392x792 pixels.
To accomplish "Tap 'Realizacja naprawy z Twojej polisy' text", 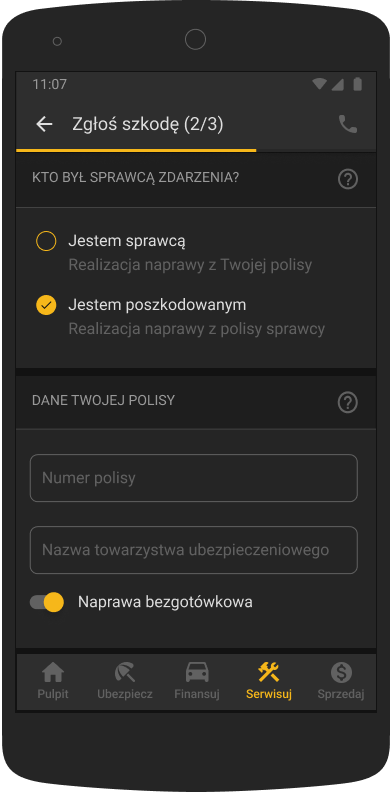I will pyautogui.click(x=190, y=265).
